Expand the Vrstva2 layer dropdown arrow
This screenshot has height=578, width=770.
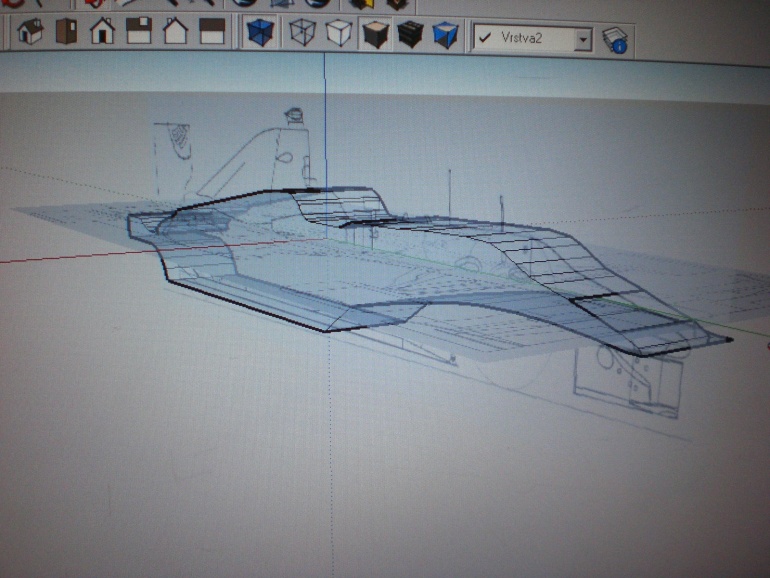tap(583, 39)
